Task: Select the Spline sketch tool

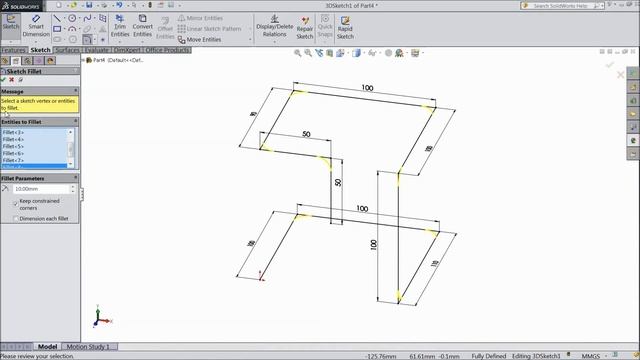Action: click(x=87, y=18)
